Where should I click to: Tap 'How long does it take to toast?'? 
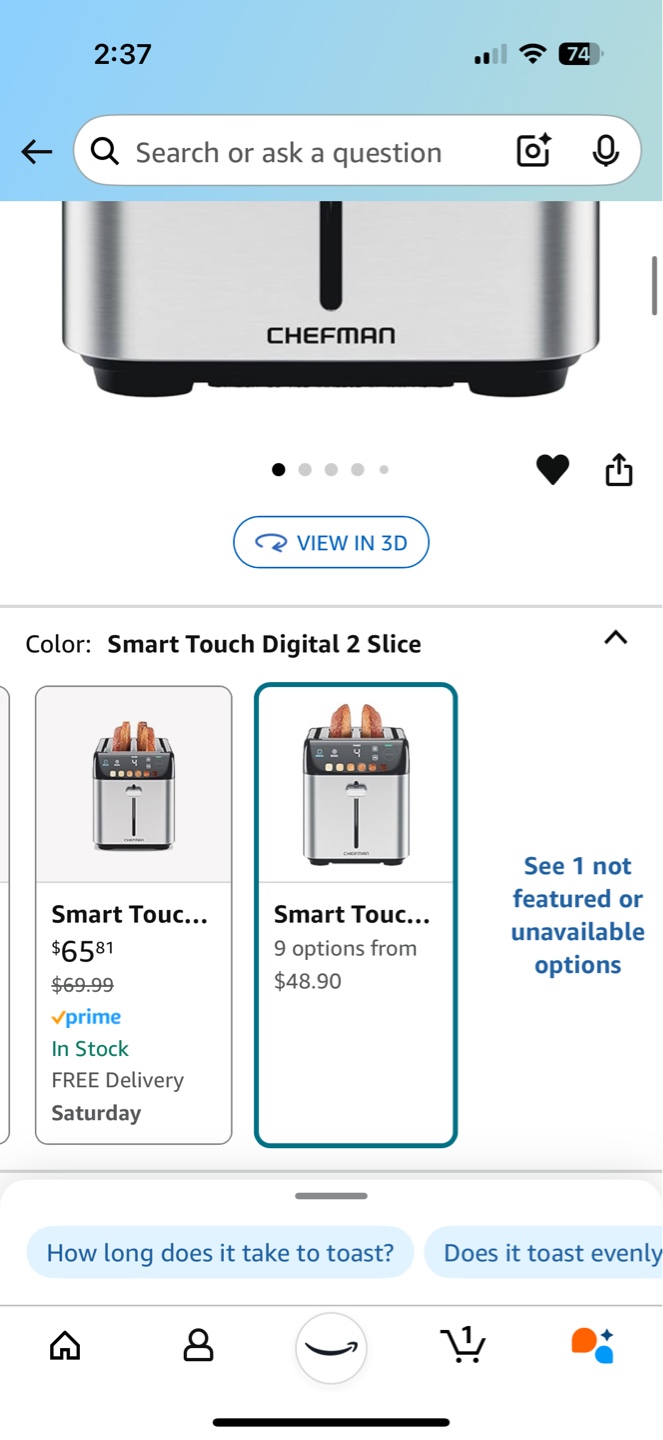coord(220,1252)
